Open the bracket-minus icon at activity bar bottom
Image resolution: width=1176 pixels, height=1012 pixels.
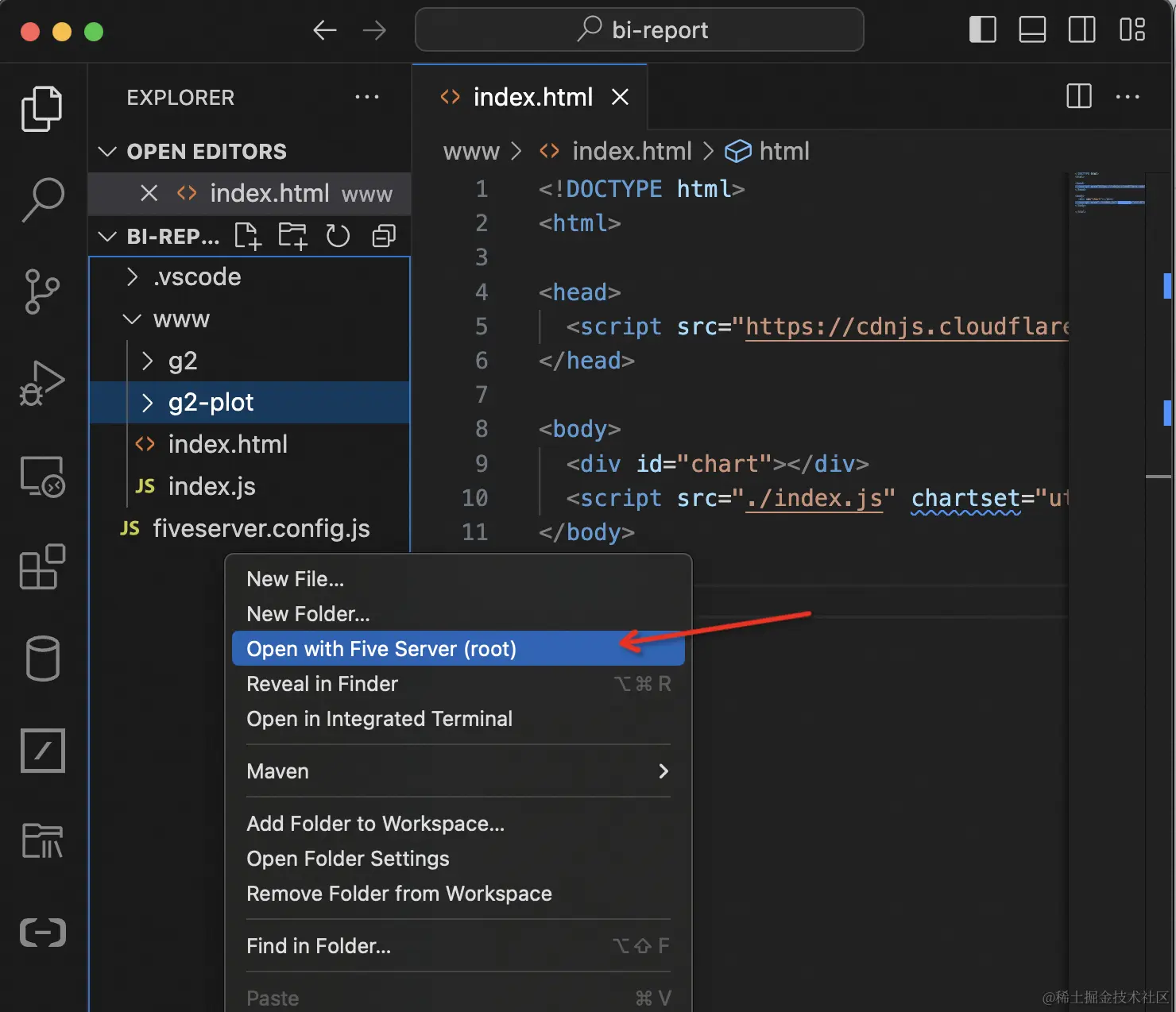42,933
